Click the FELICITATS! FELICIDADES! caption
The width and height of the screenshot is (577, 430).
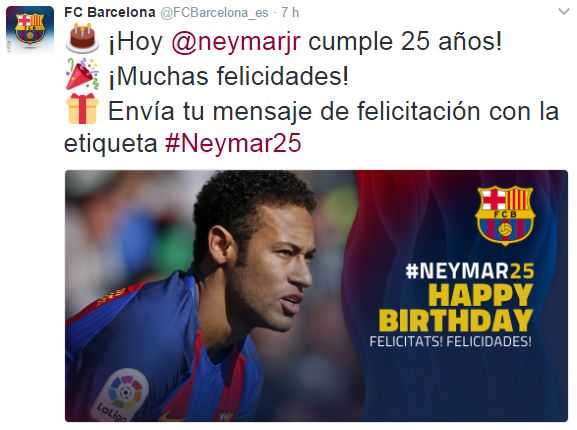click(450, 341)
